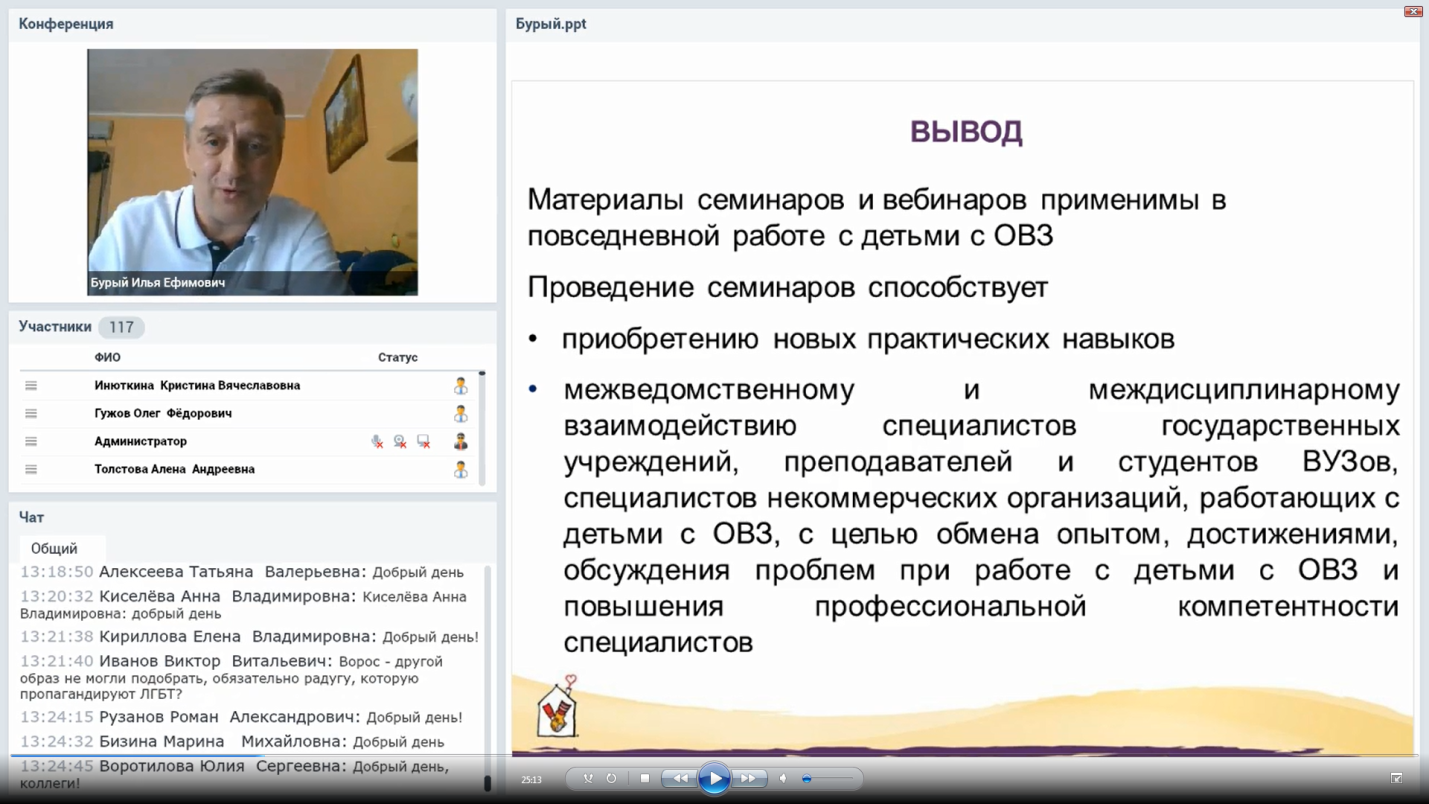1429x804 pixels.
Task: Click the elapsed time 25:13 display
Action: pyautogui.click(x=531, y=779)
